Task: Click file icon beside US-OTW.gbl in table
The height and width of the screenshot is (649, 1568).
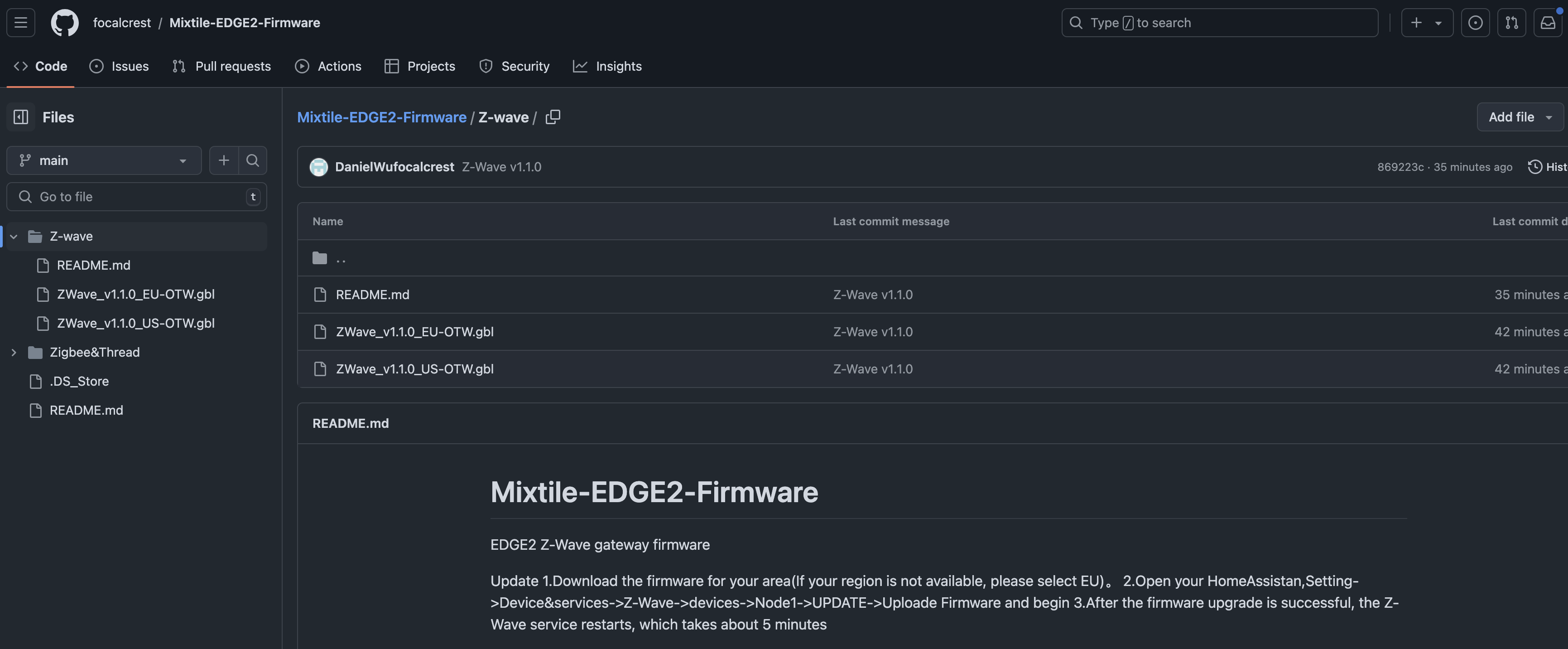Action: (320, 369)
